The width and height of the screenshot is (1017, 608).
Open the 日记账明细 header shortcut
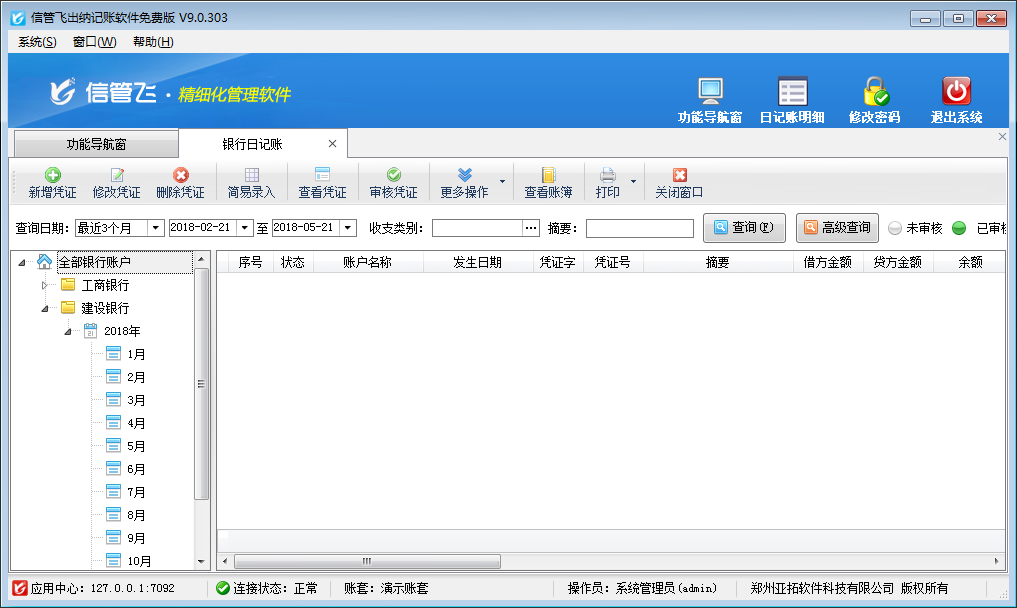(792, 92)
